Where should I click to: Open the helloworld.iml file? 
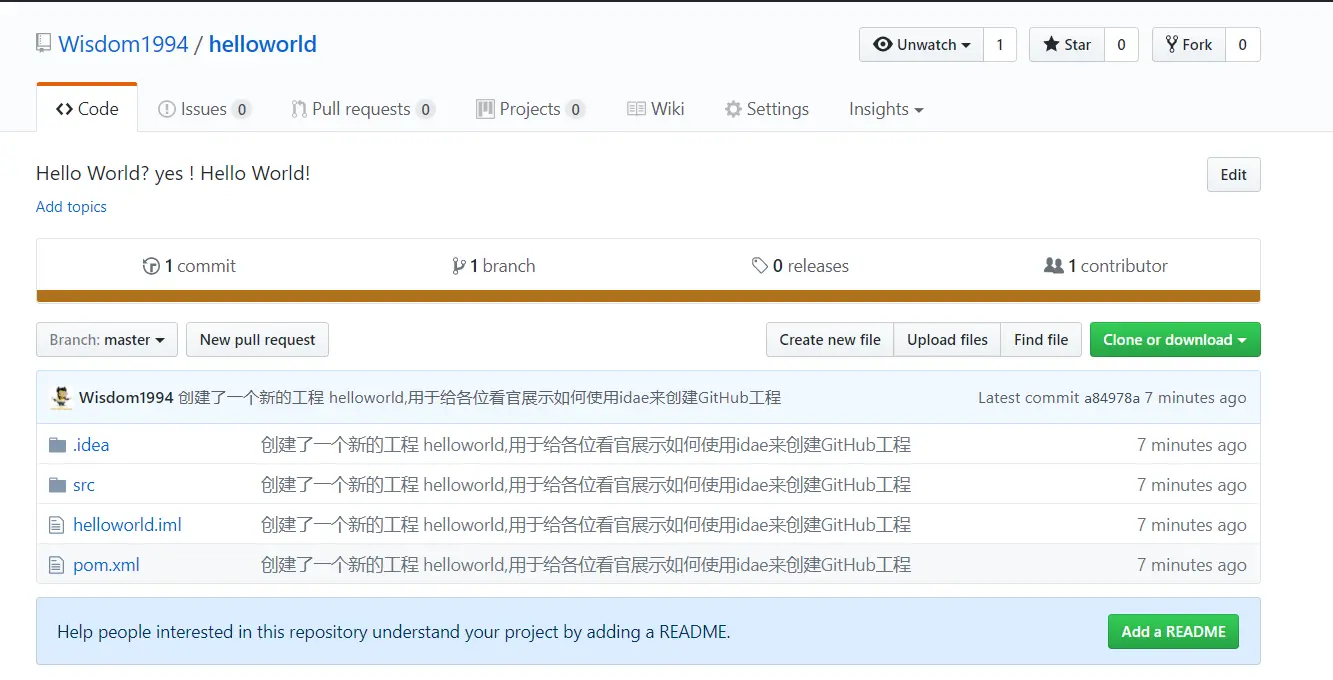coord(127,525)
